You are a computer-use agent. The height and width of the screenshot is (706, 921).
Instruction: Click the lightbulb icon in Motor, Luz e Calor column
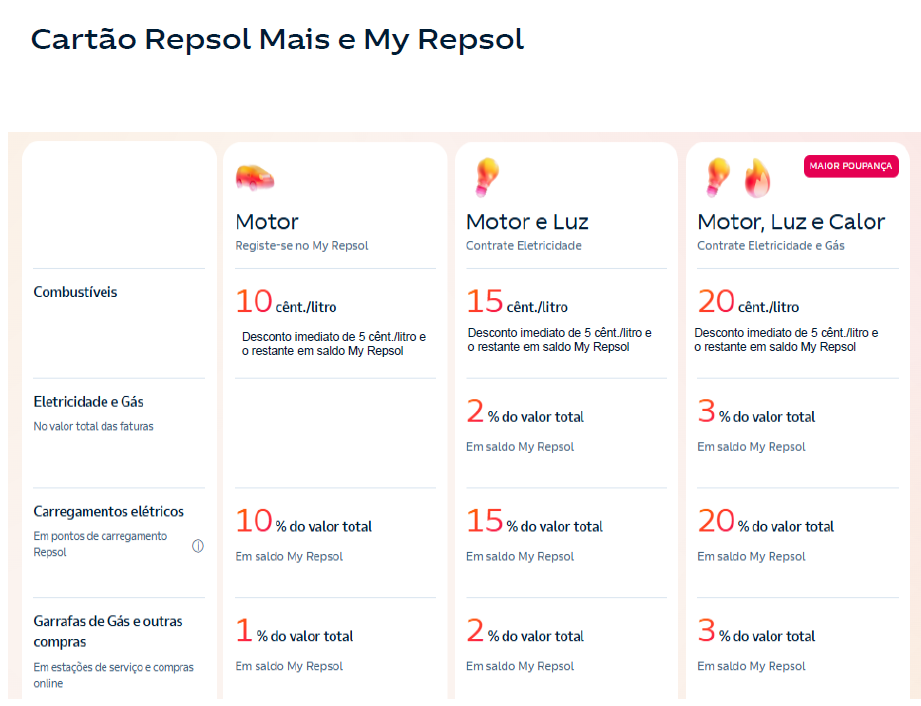pyautogui.click(x=718, y=177)
